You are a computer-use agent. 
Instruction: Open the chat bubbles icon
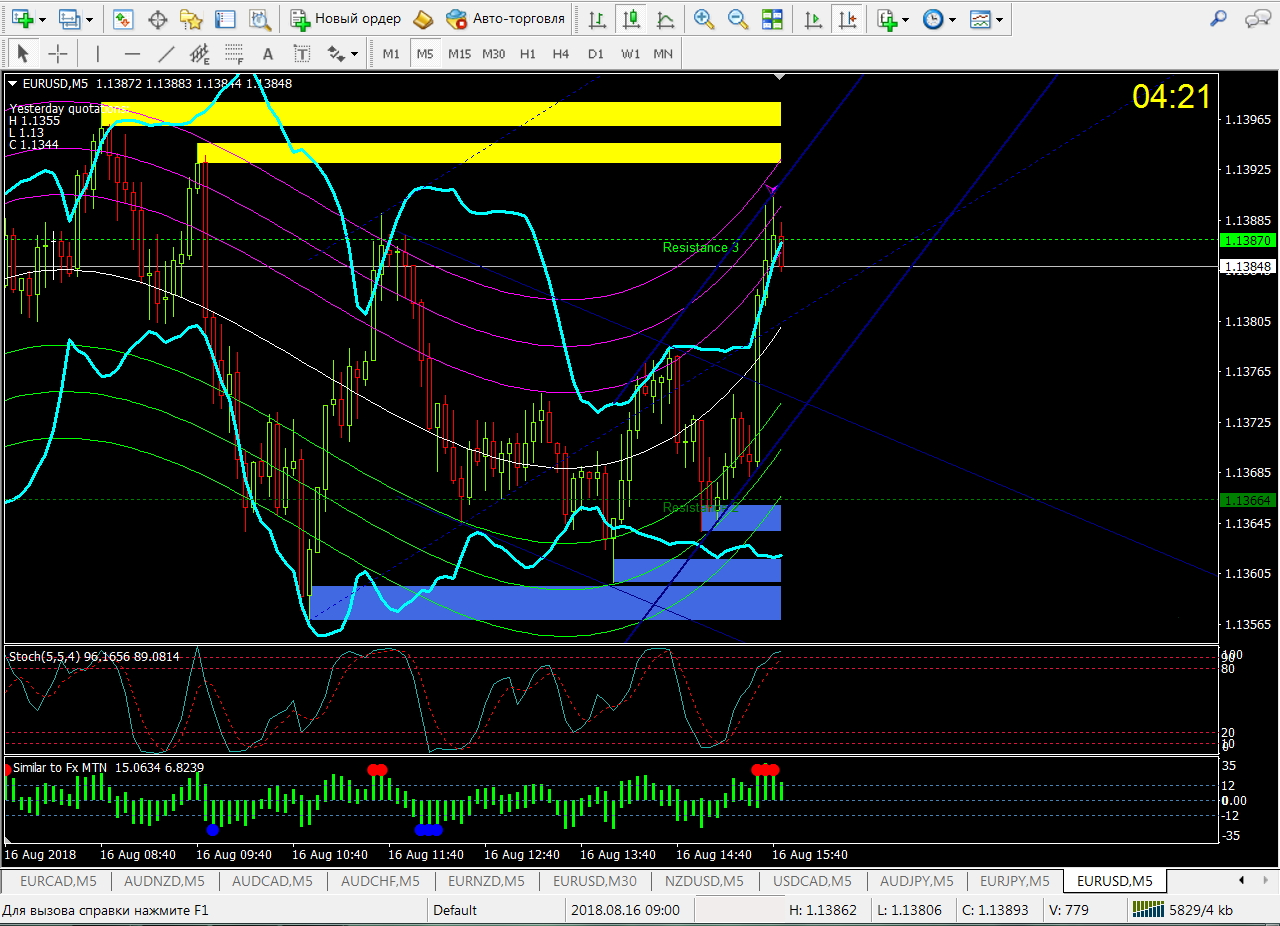pyautogui.click(x=1257, y=19)
